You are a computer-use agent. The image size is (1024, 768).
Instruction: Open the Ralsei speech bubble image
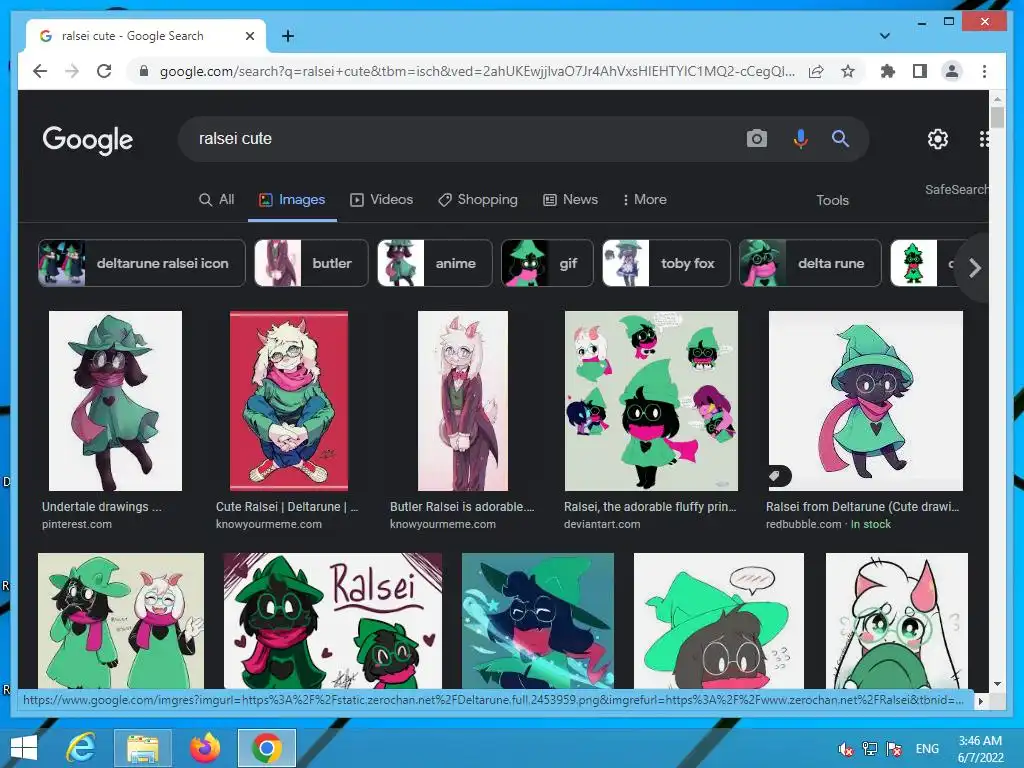719,620
